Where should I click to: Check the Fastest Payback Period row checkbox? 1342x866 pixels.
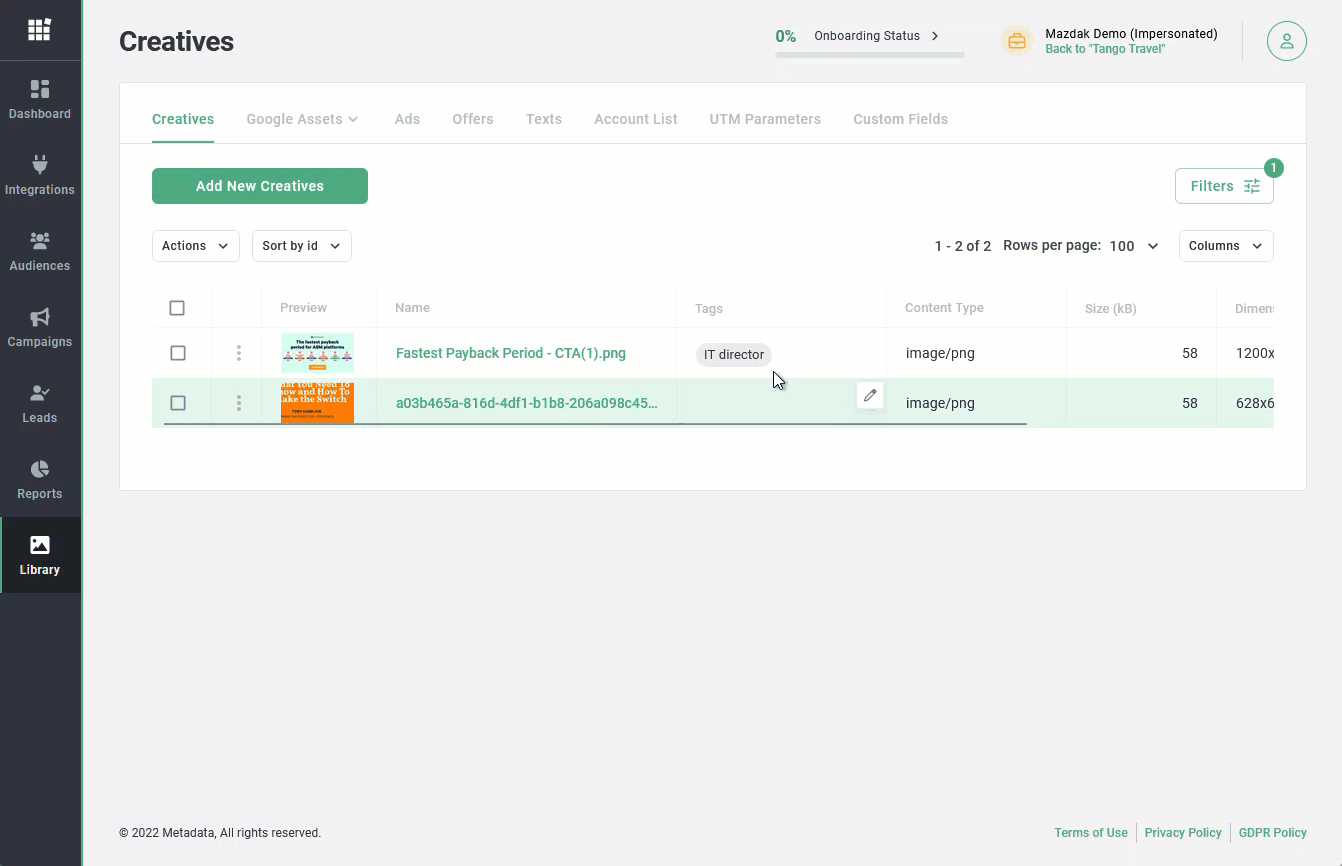click(x=178, y=353)
